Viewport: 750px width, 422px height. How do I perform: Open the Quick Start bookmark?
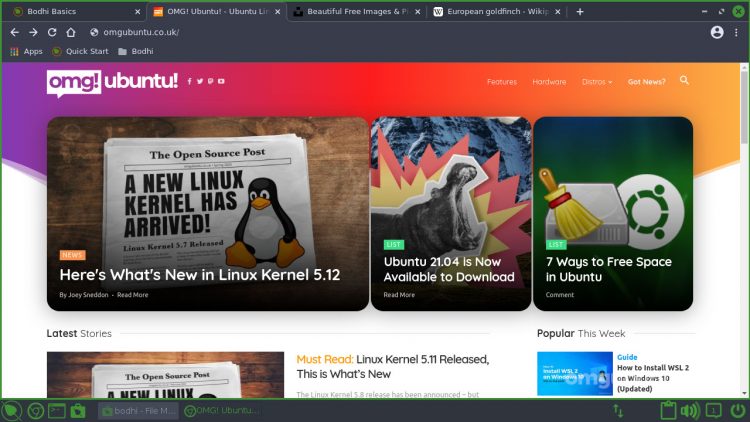pyautogui.click(x=80, y=51)
